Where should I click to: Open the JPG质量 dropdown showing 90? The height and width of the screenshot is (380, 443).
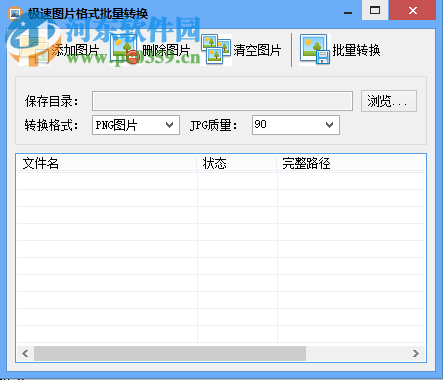(296, 125)
